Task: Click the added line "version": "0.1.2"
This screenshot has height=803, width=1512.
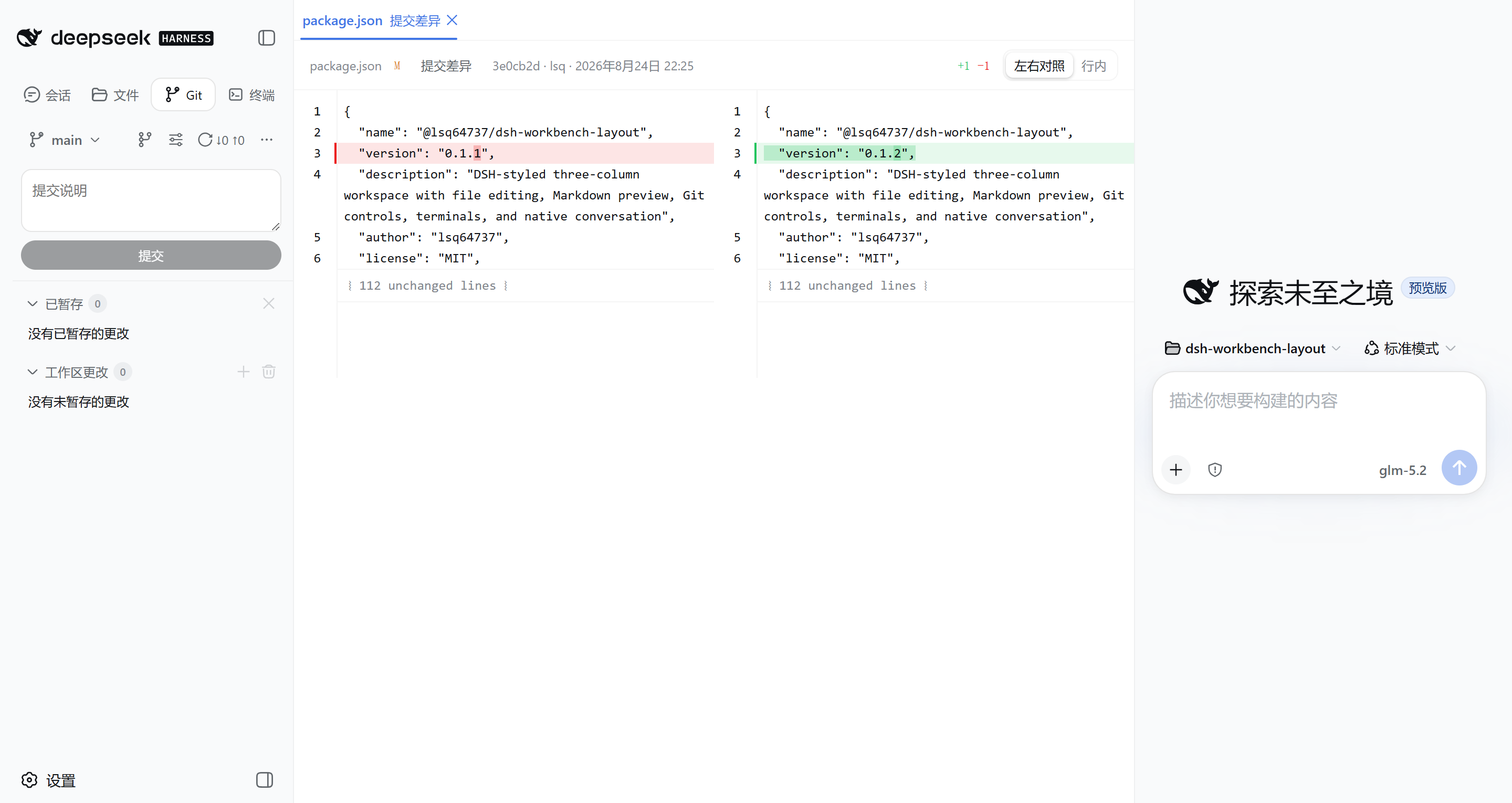Action: click(x=944, y=153)
